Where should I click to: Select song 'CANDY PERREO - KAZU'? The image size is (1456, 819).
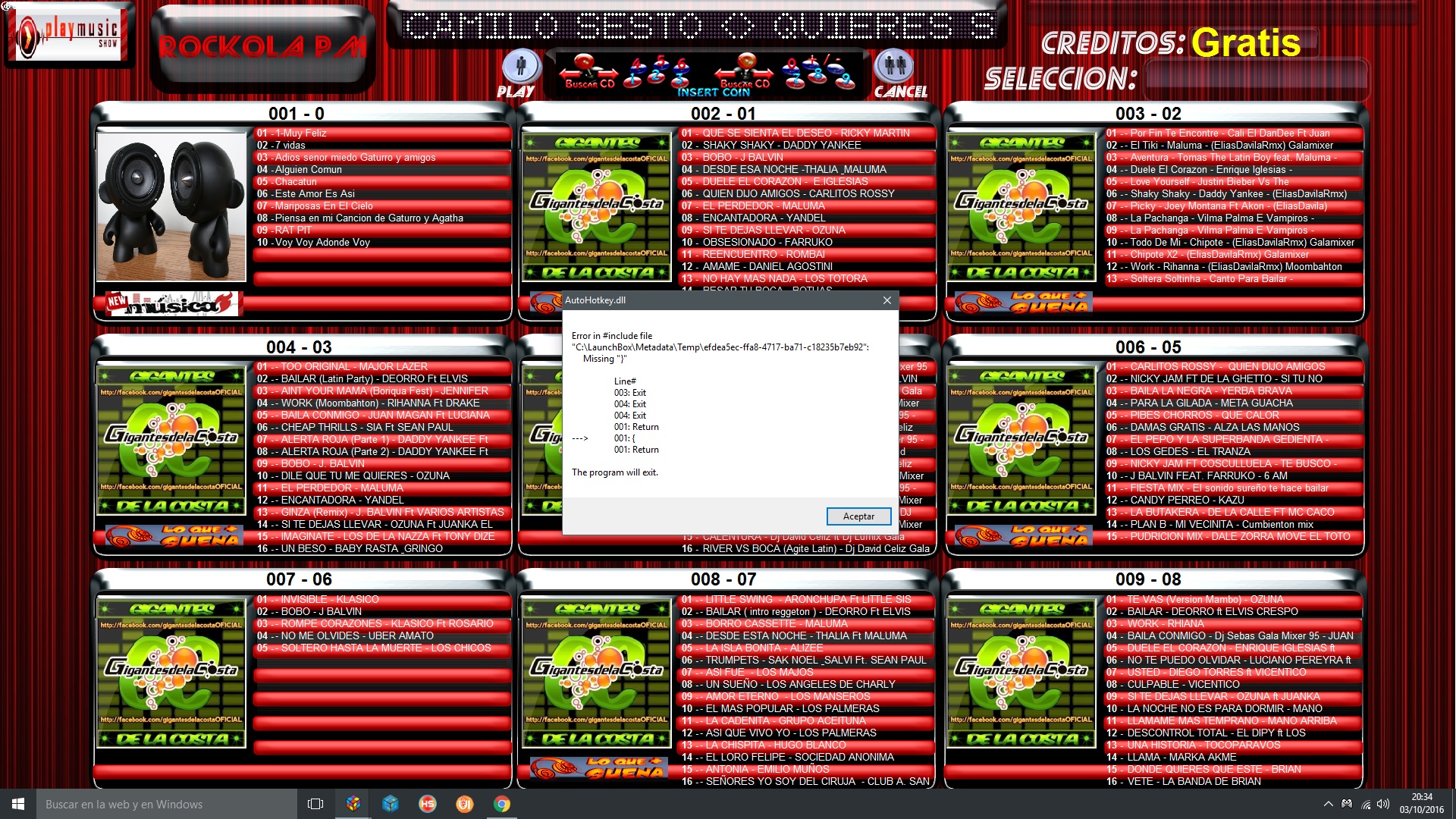1232,500
